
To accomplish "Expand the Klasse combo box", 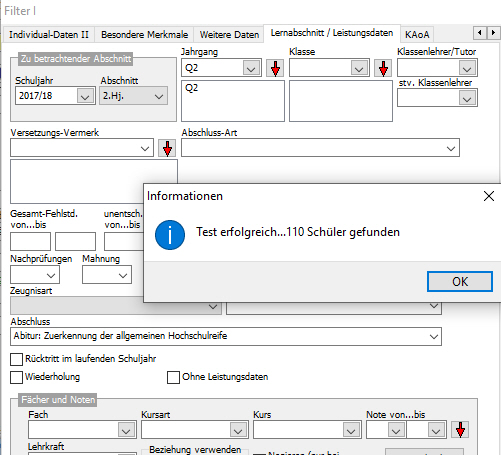I will coord(359,68).
